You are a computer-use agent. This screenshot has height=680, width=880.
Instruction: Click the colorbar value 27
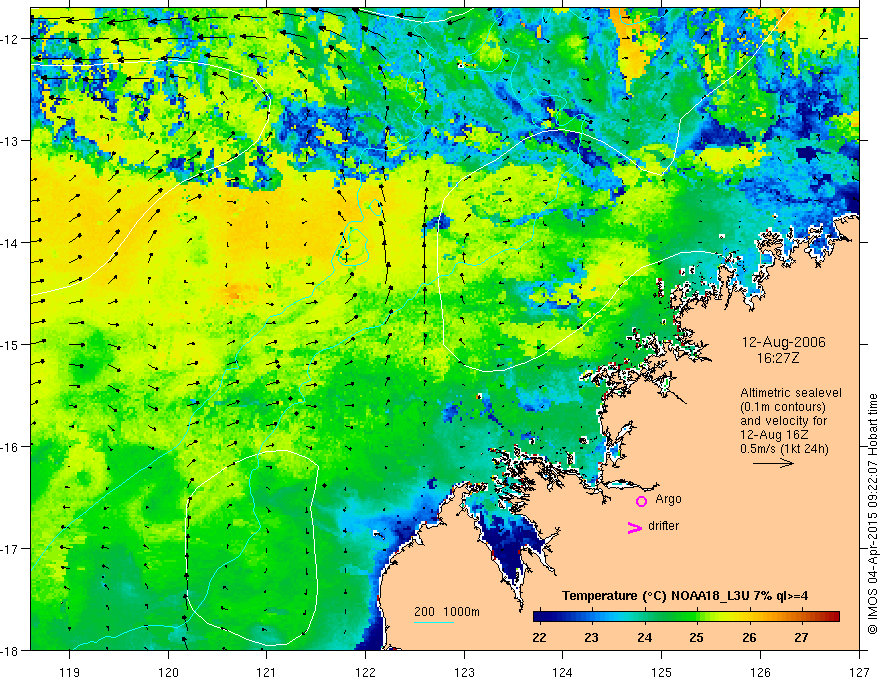(x=801, y=637)
